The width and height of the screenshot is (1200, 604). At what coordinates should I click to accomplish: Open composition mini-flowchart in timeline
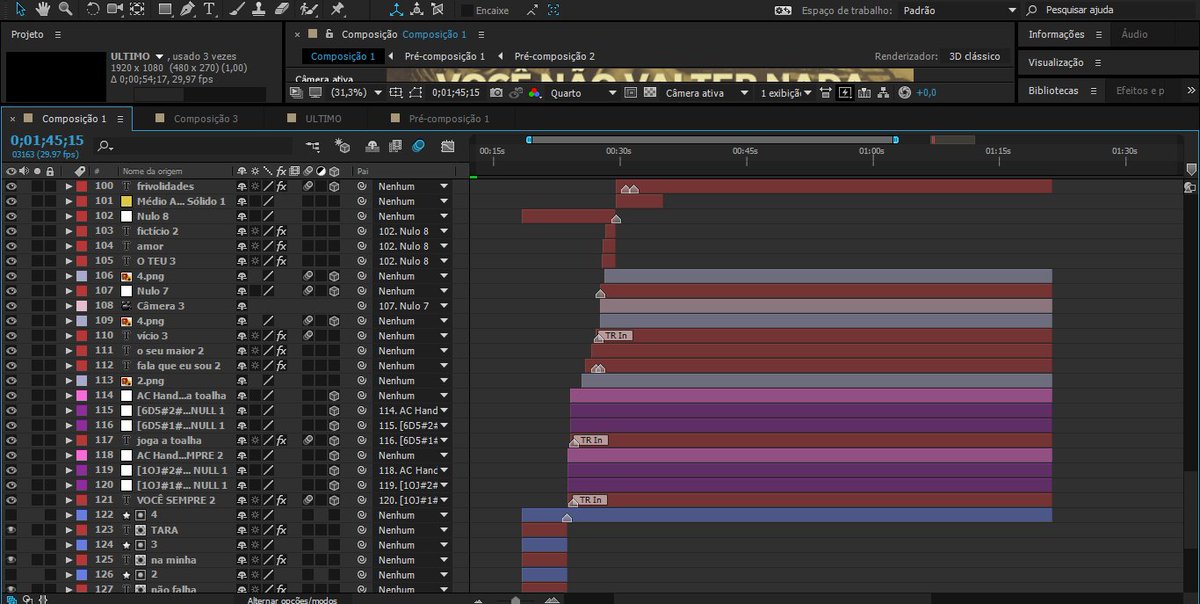312,146
